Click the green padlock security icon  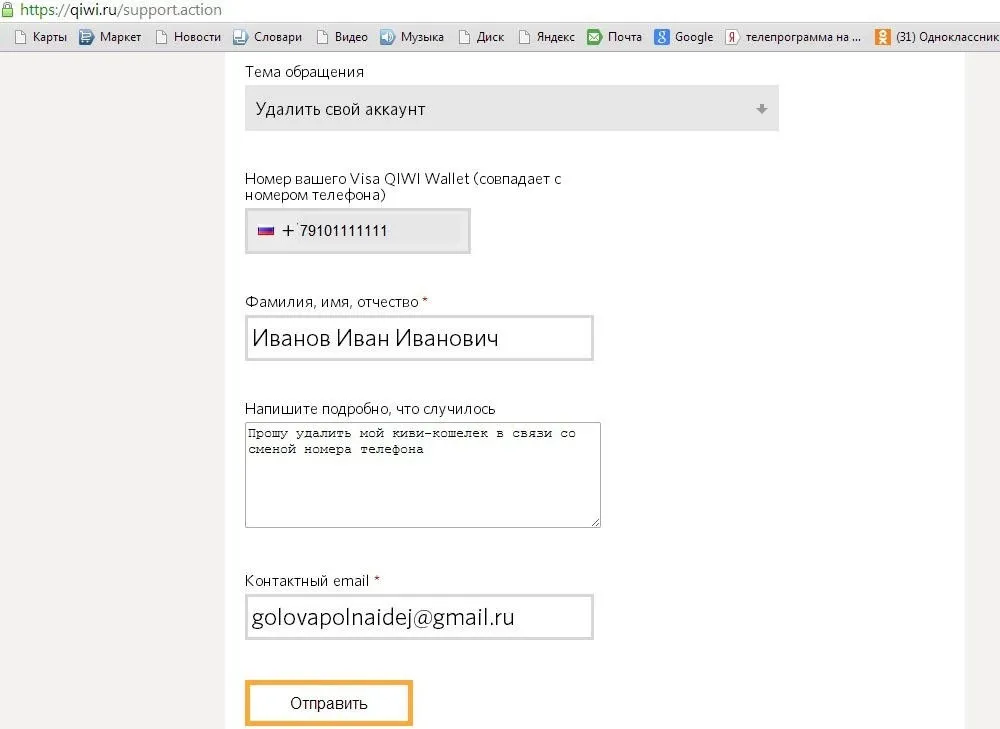click(8, 9)
